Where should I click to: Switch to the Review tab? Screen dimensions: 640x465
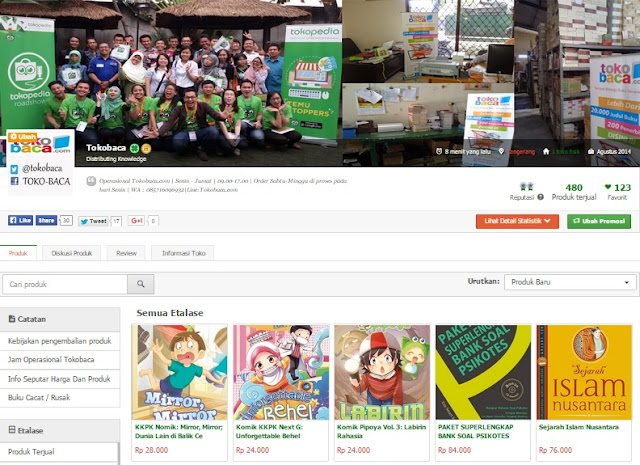pos(126,253)
